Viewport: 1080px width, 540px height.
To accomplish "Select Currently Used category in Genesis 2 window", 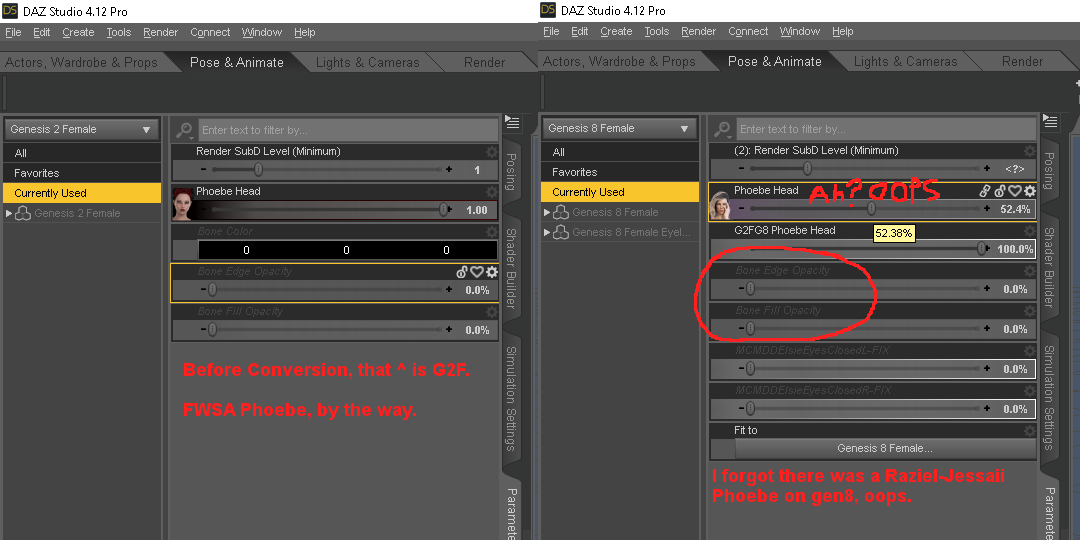I will pos(82,193).
